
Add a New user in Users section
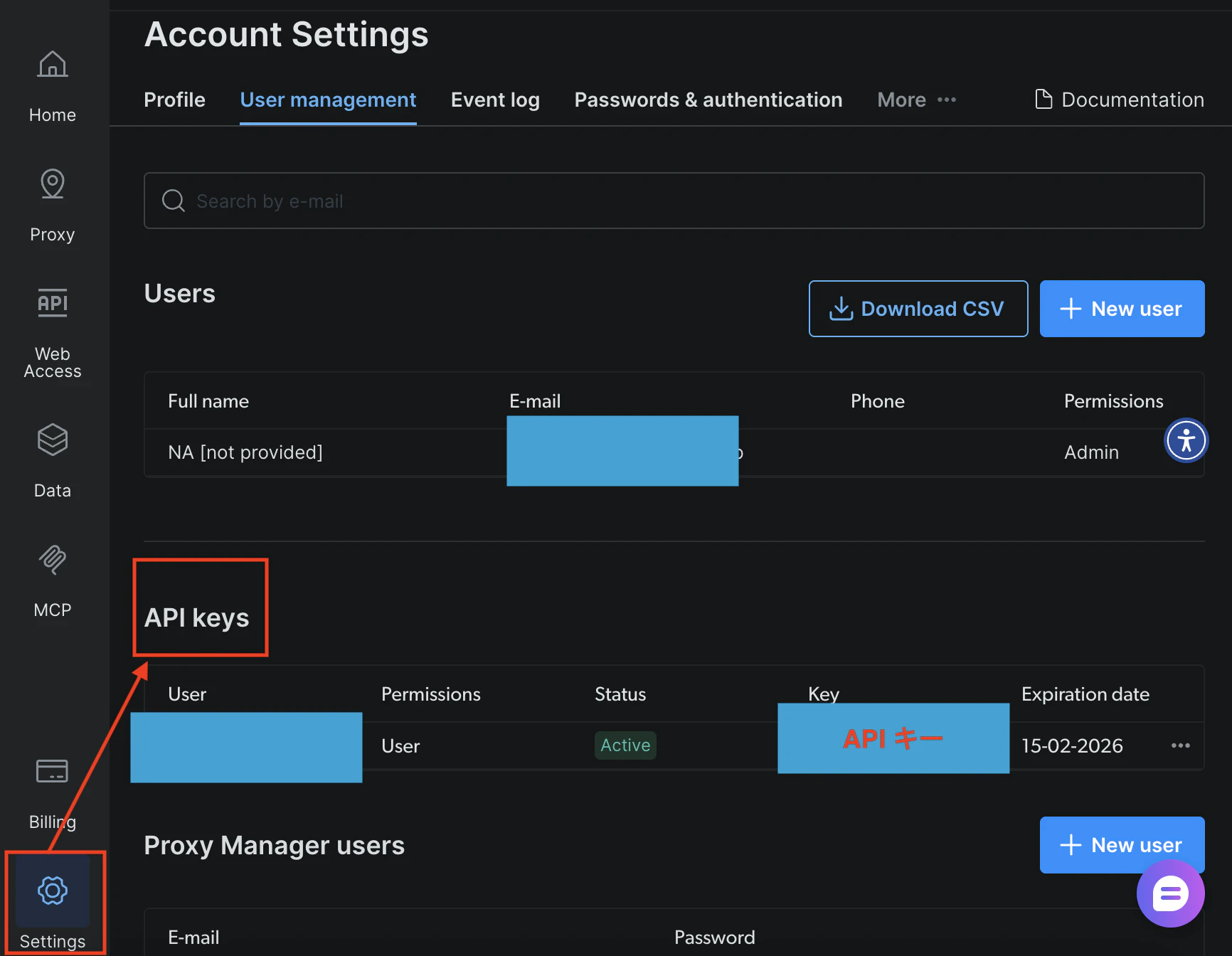pyautogui.click(x=1122, y=309)
